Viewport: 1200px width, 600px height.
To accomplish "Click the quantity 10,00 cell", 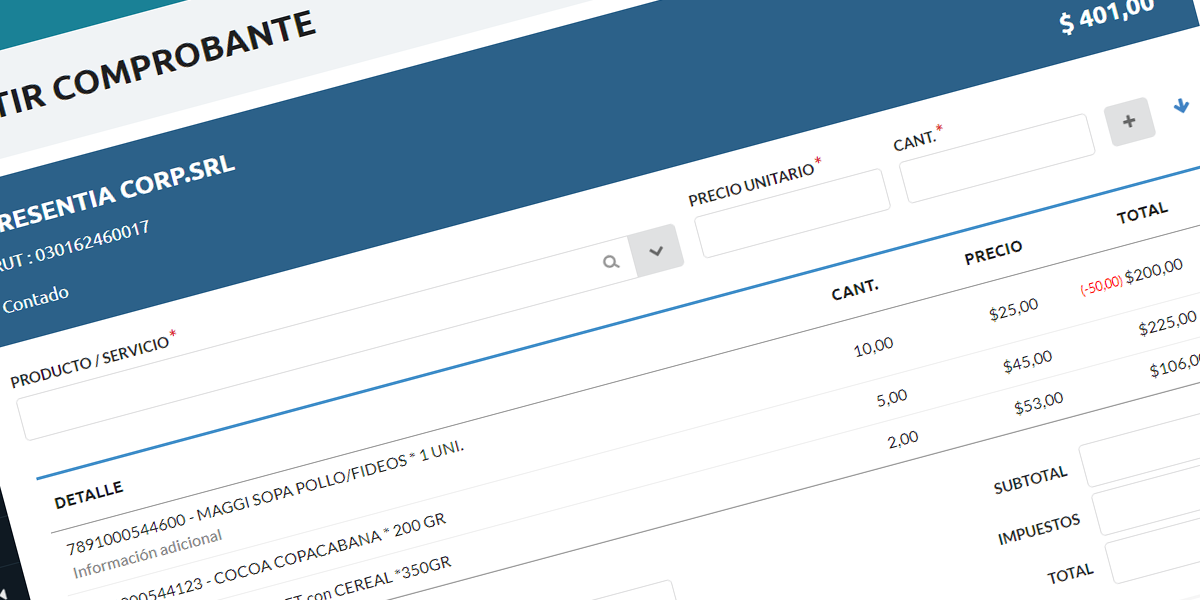I will coord(874,348).
